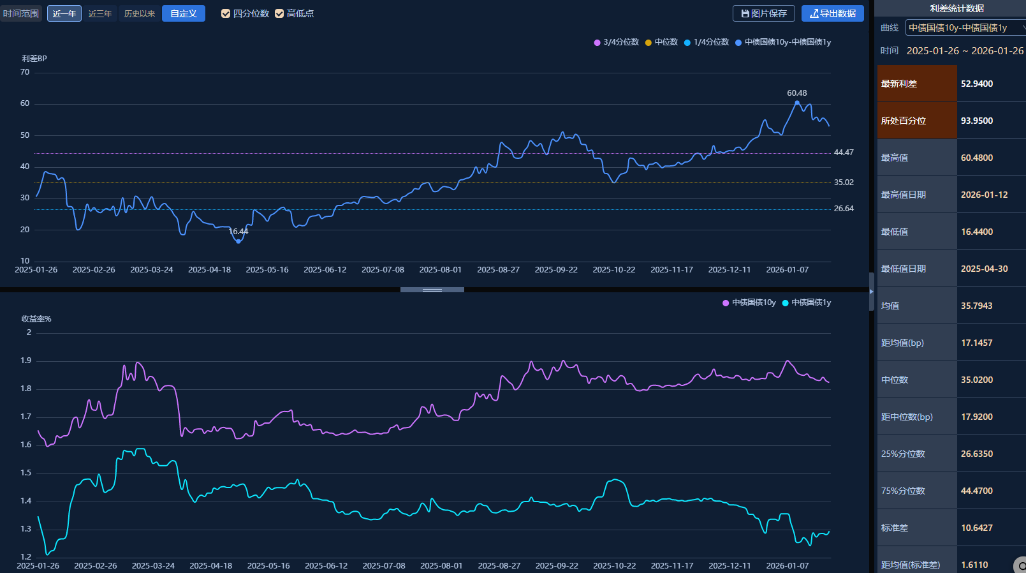The height and width of the screenshot is (573, 1026).
Task: Click the 图片保存 save image icon button
Action: pyautogui.click(x=764, y=14)
